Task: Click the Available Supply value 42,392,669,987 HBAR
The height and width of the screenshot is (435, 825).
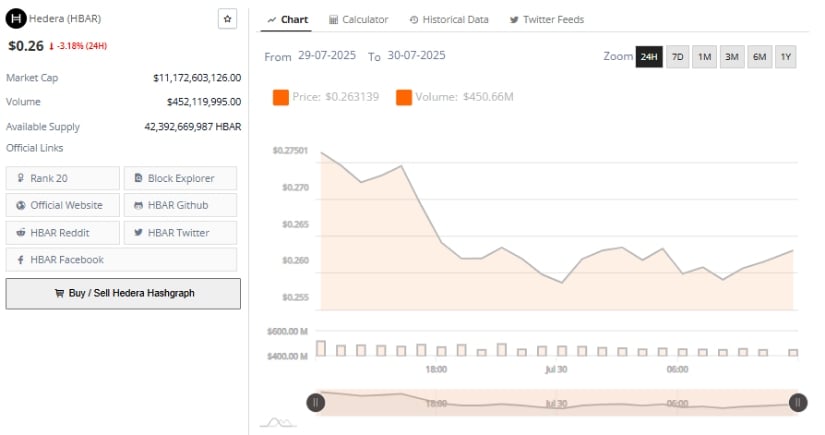Action: click(x=193, y=127)
